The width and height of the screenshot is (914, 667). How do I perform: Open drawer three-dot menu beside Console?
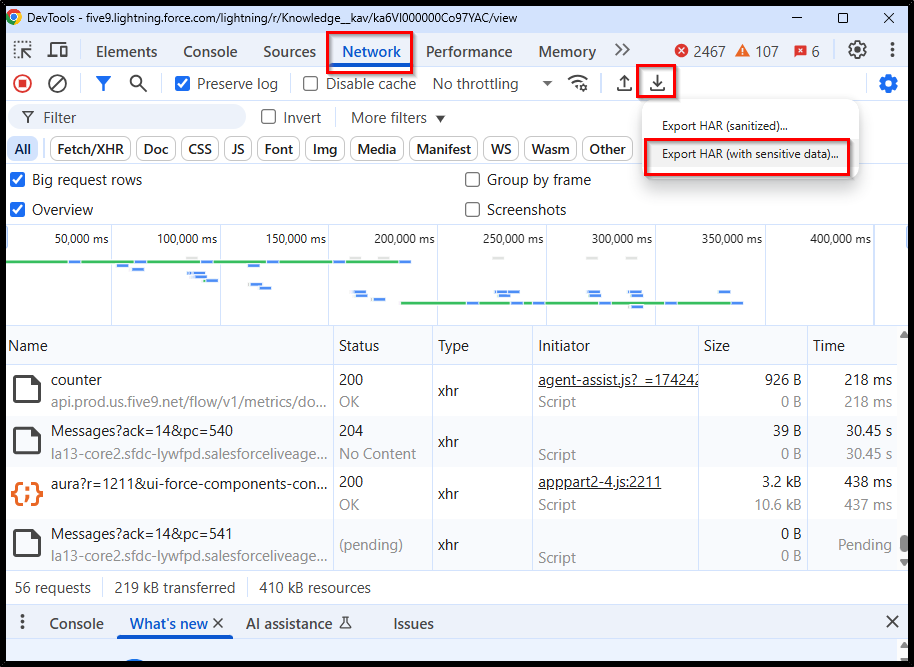pyautogui.click(x=22, y=622)
